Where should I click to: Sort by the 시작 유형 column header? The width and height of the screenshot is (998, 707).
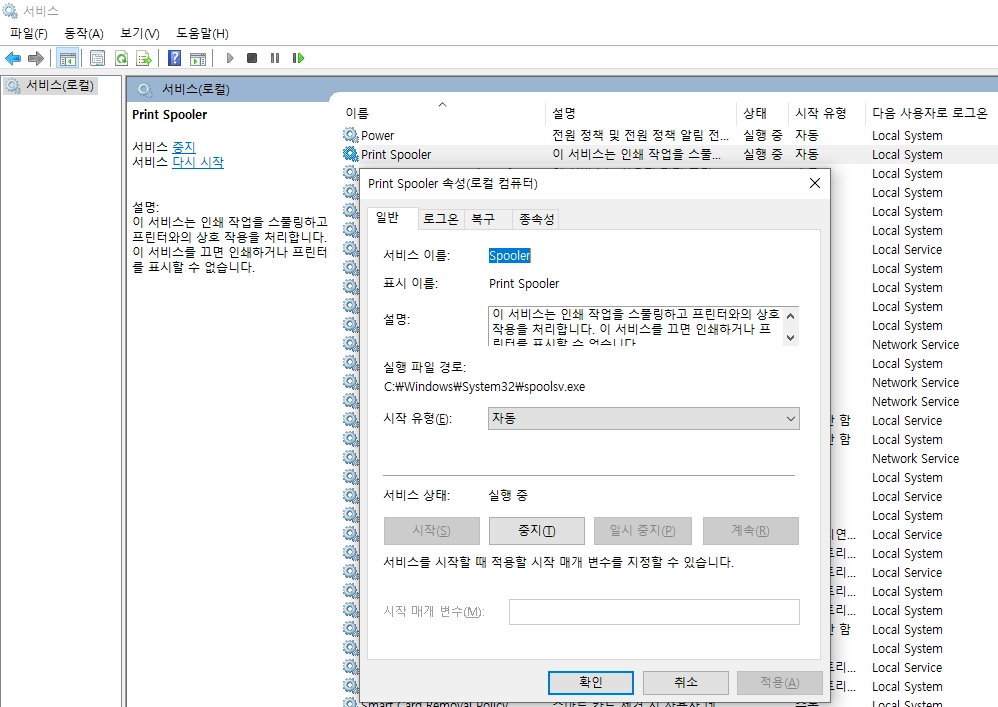click(x=827, y=113)
